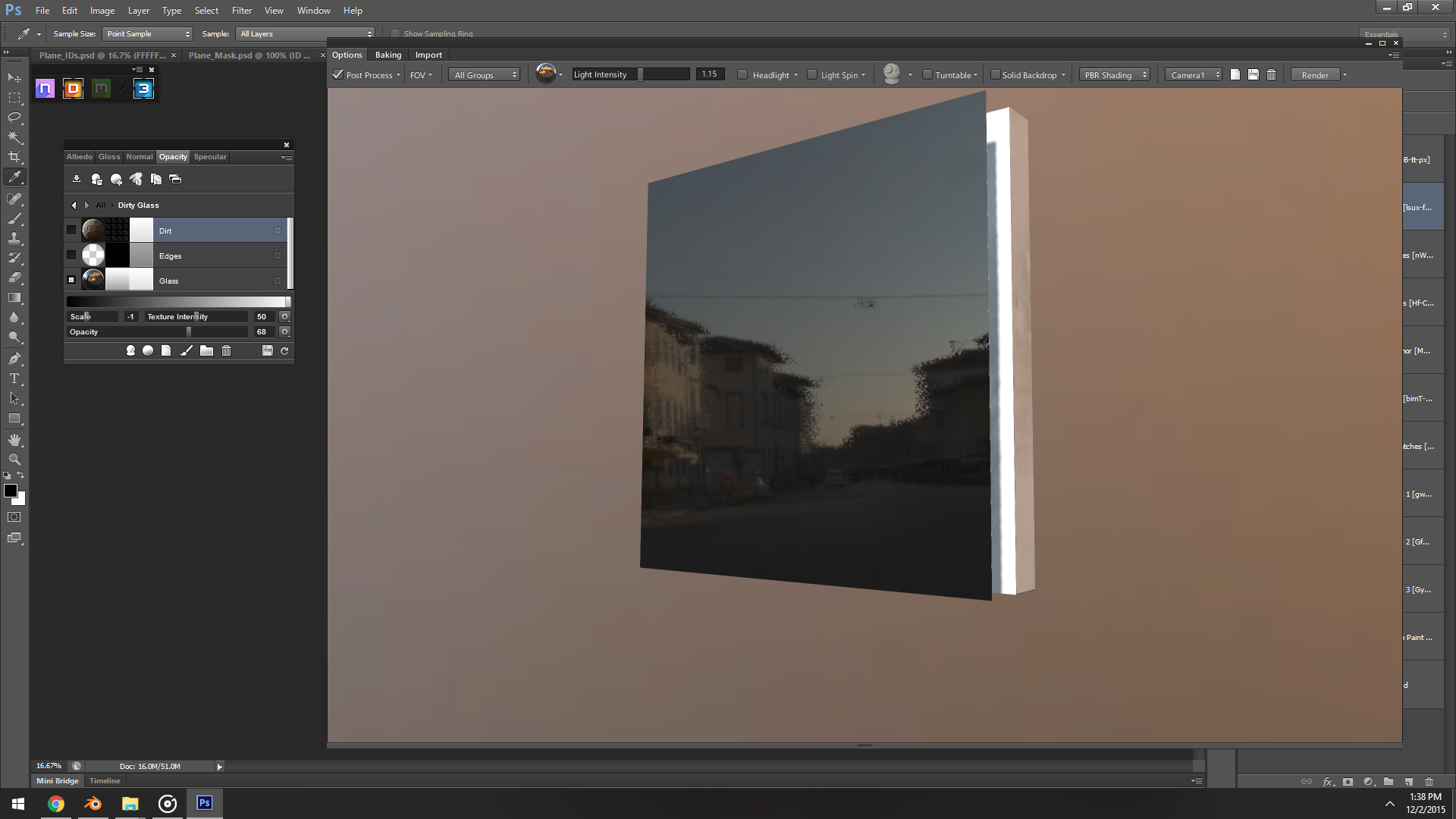Expand the Camera1 dropdown
This screenshot has width=1456, height=819.
click(x=1194, y=75)
